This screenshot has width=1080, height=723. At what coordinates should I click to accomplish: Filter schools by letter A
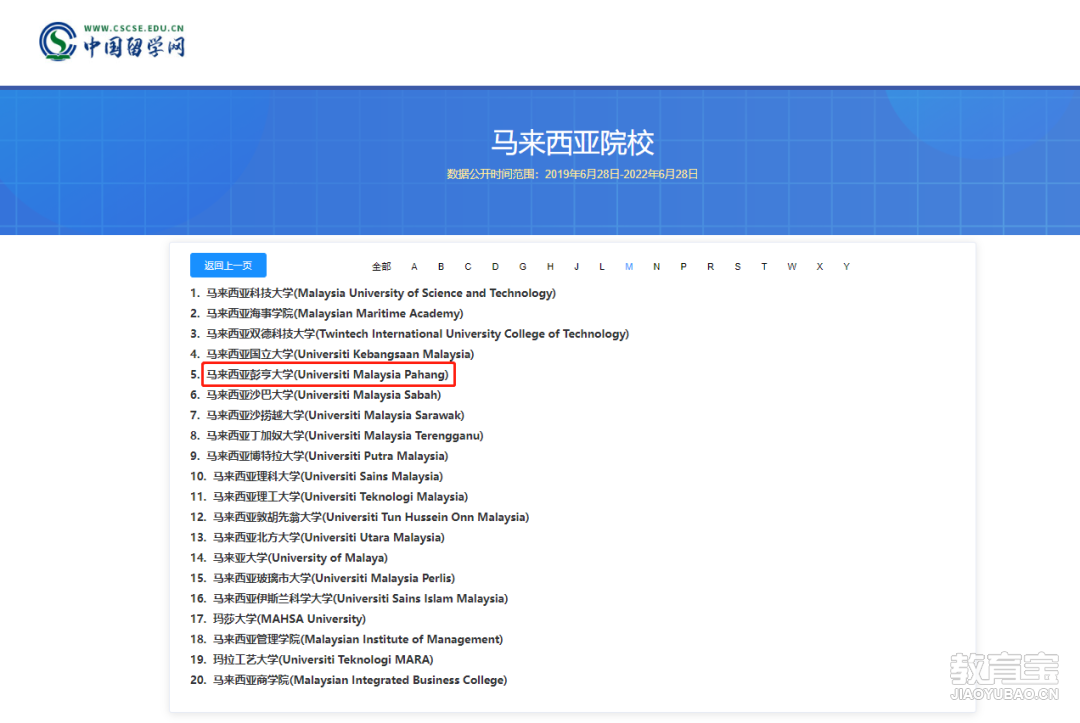point(414,266)
